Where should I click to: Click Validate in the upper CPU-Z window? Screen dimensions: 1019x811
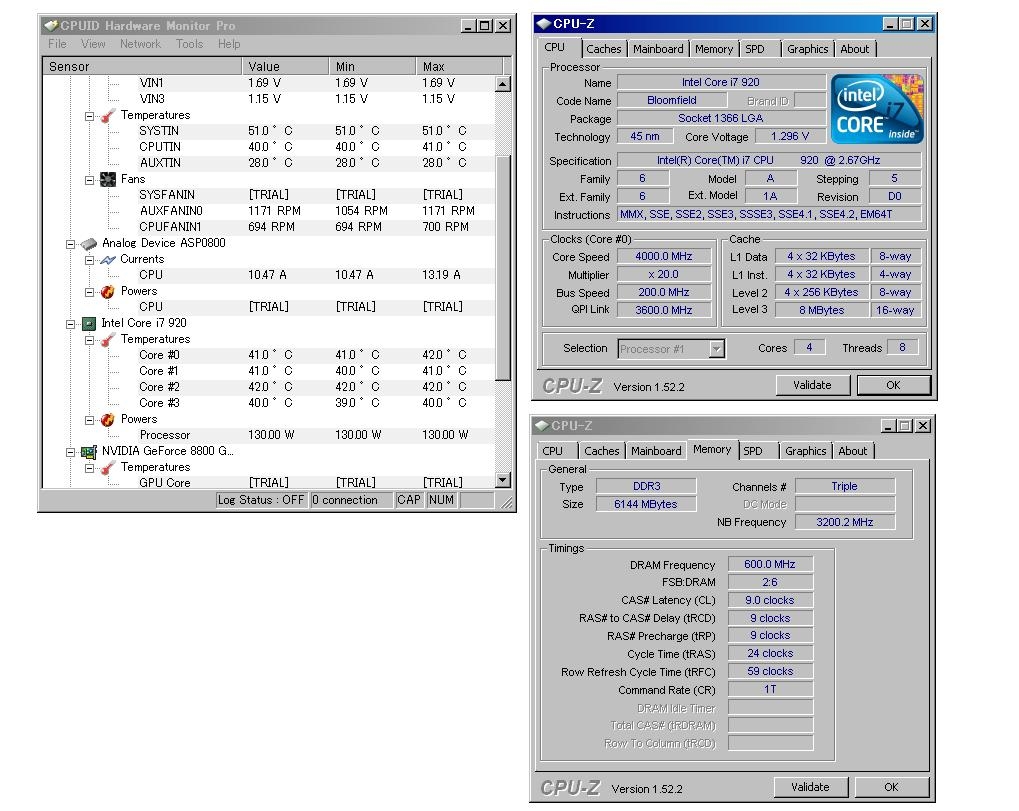click(x=812, y=385)
